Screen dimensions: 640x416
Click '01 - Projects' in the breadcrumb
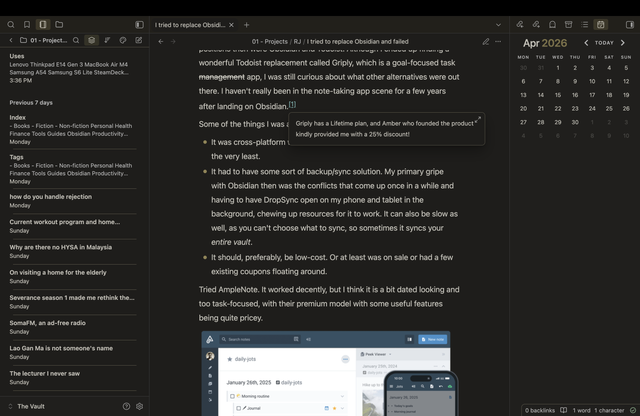tap(270, 42)
